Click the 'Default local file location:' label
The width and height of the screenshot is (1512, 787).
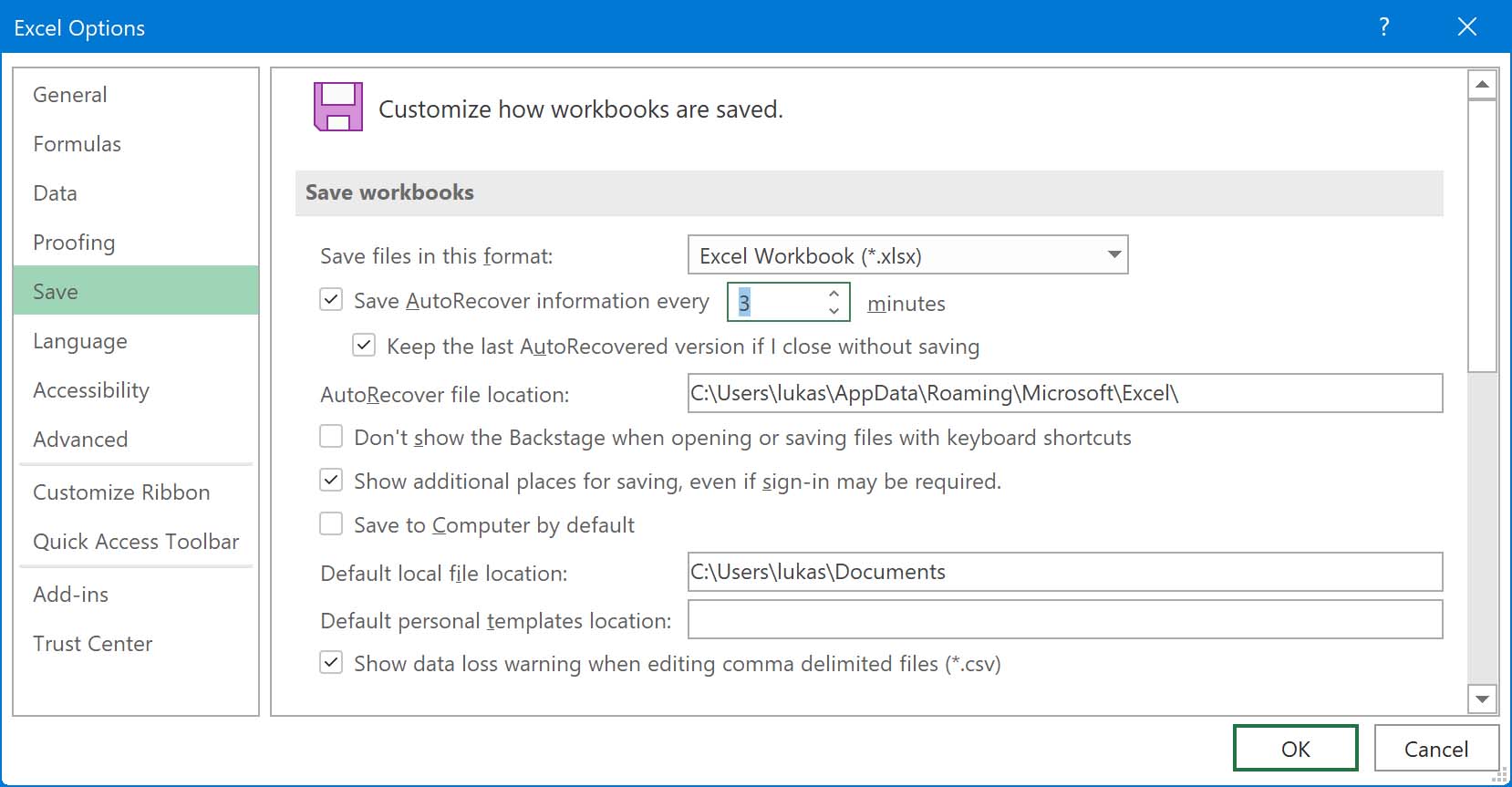(x=444, y=574)
